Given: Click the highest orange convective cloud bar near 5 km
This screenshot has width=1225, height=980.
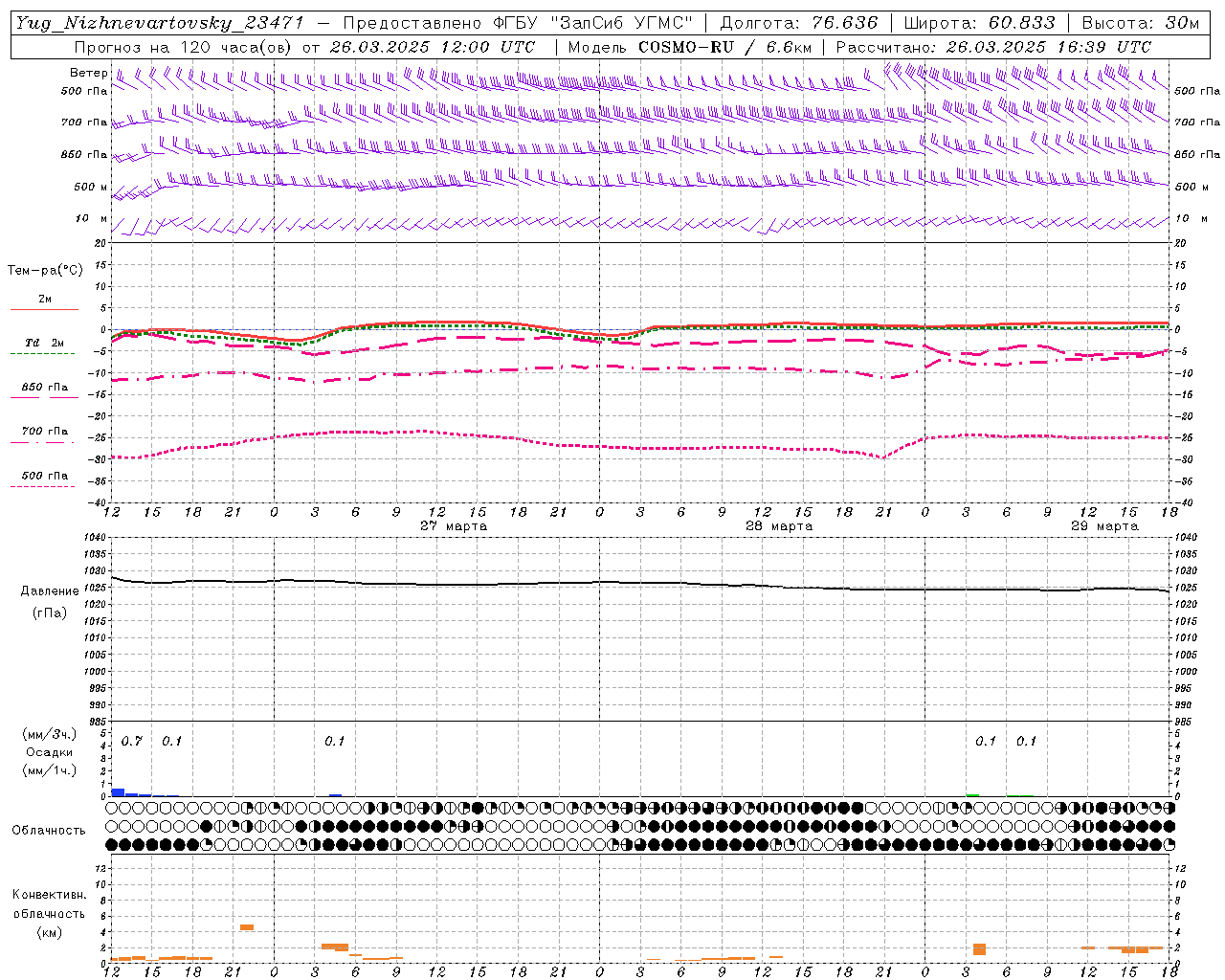Looking at the screenshot, I should point(247,926).
